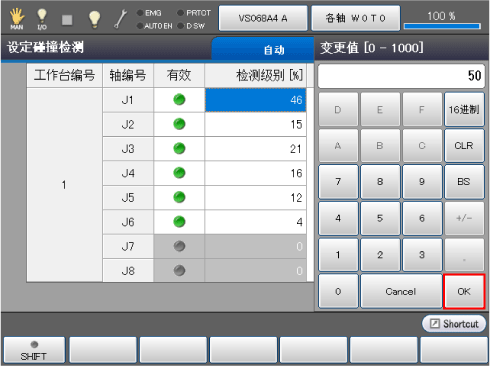490x366 pixels.
Task: Click the Shortcut arrow button
Action: click(x=454, y=324)
